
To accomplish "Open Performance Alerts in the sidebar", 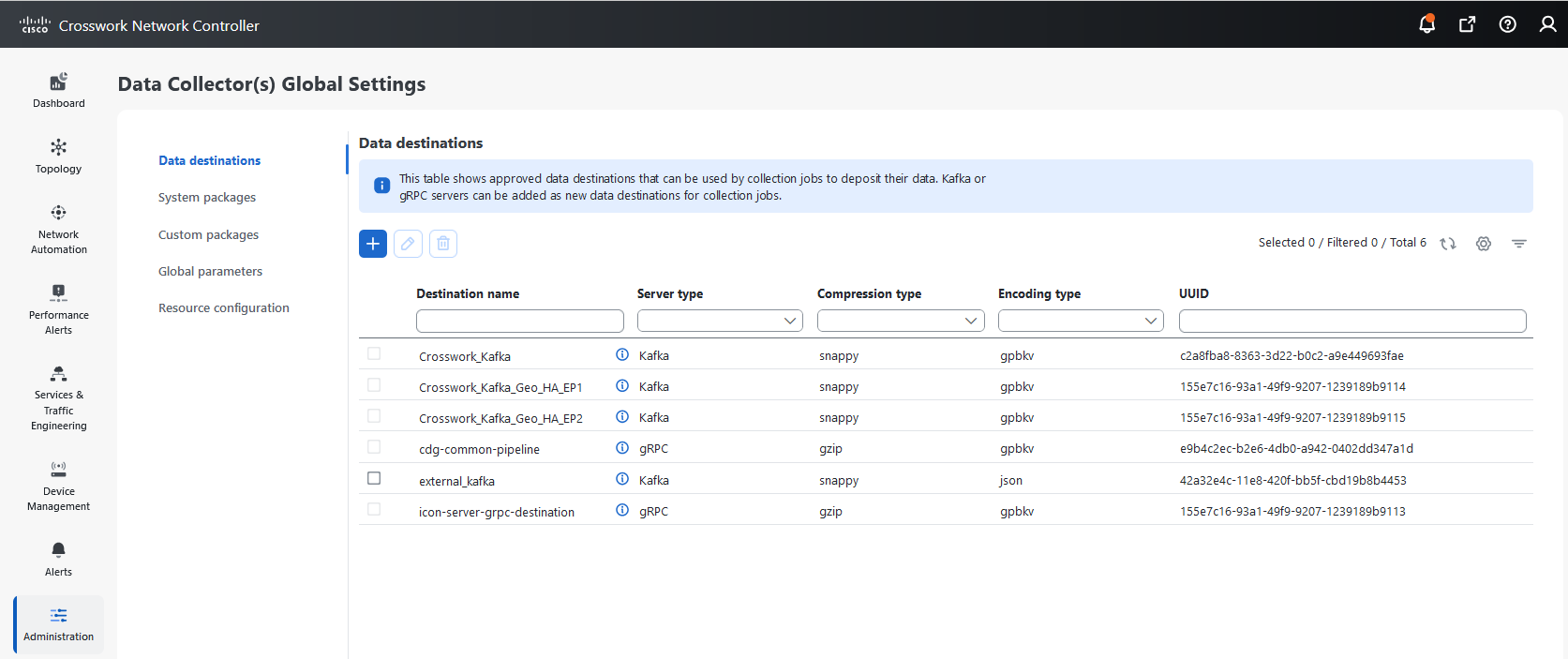I will point(58,309).
